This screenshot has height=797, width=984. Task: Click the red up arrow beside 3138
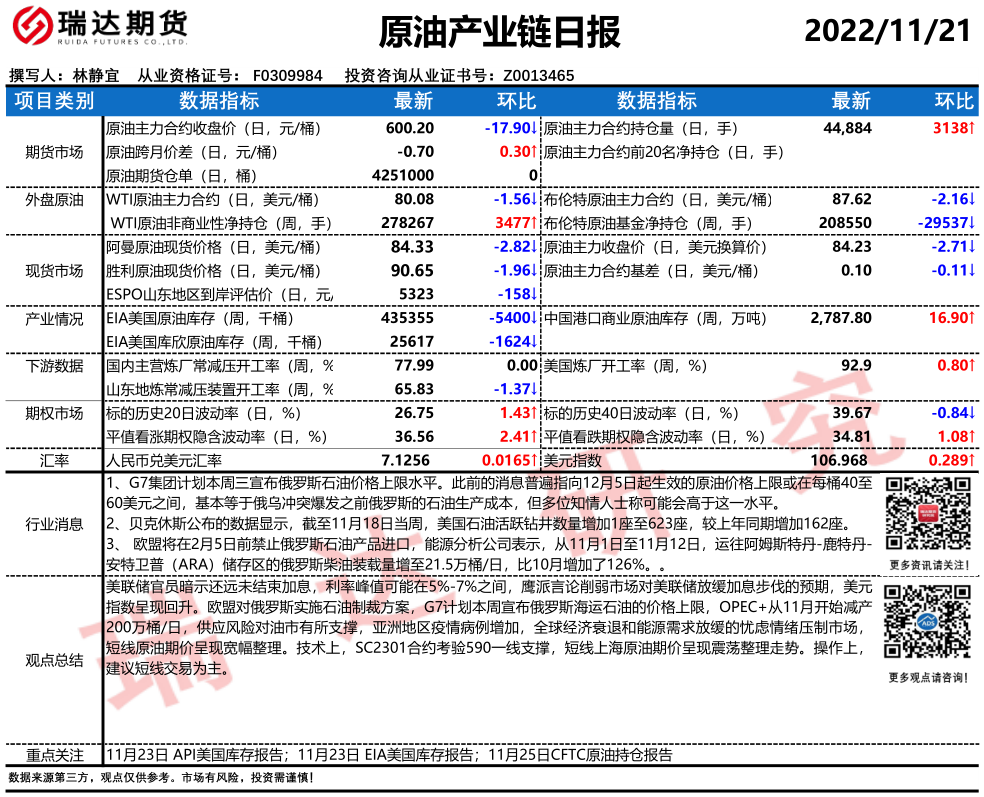tap(973, 129)
